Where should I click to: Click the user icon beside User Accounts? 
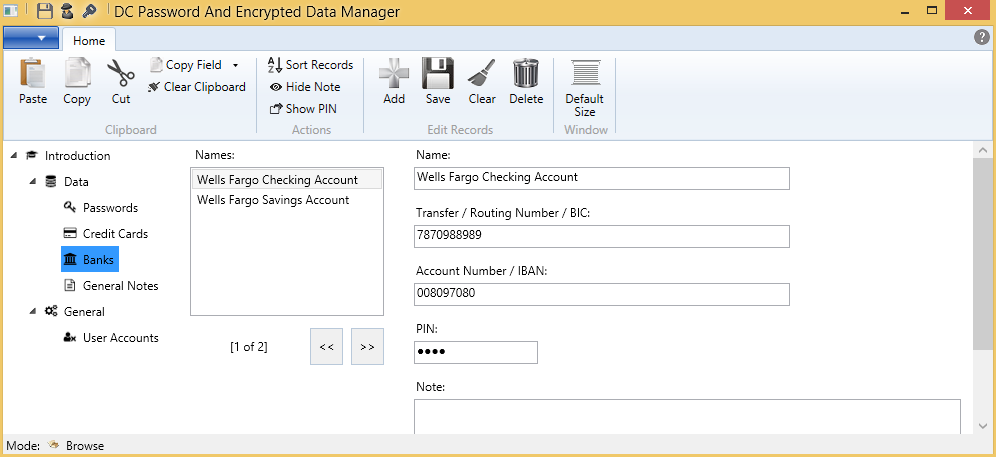coord(70,338)
